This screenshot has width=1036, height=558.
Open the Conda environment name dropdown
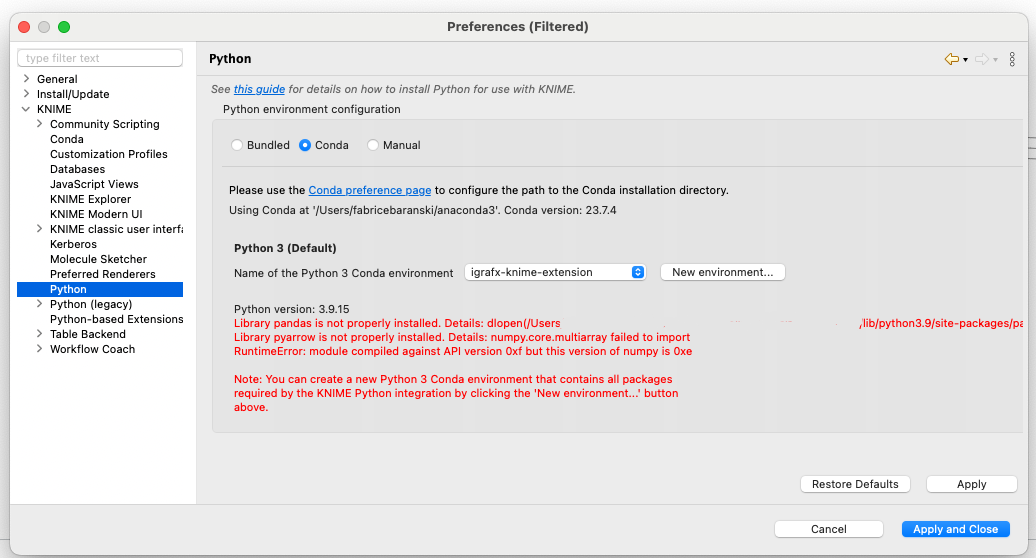click(556, 272)
